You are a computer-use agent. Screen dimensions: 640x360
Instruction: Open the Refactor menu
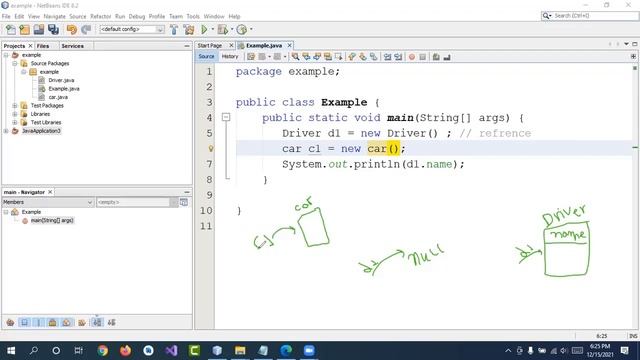pyautogui.click(x=100, y=16)
